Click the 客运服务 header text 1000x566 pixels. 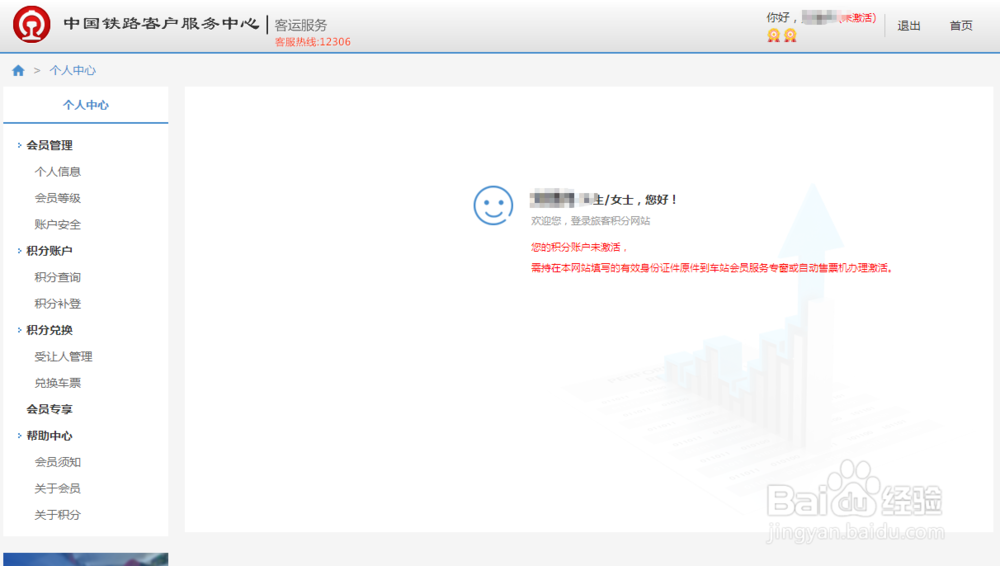[300, 25]
